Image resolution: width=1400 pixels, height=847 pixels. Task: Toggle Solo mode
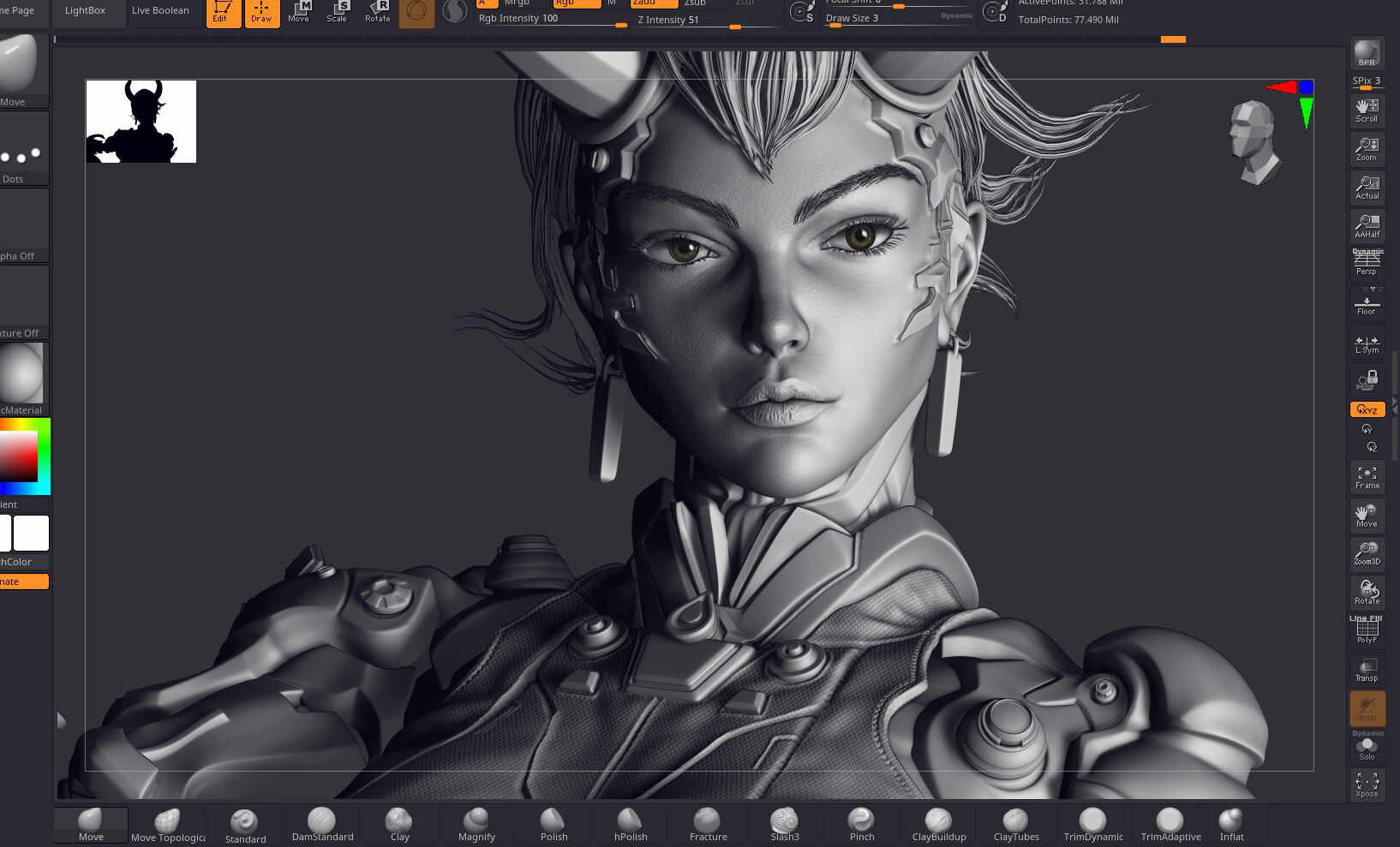[x=1367, y=747]
